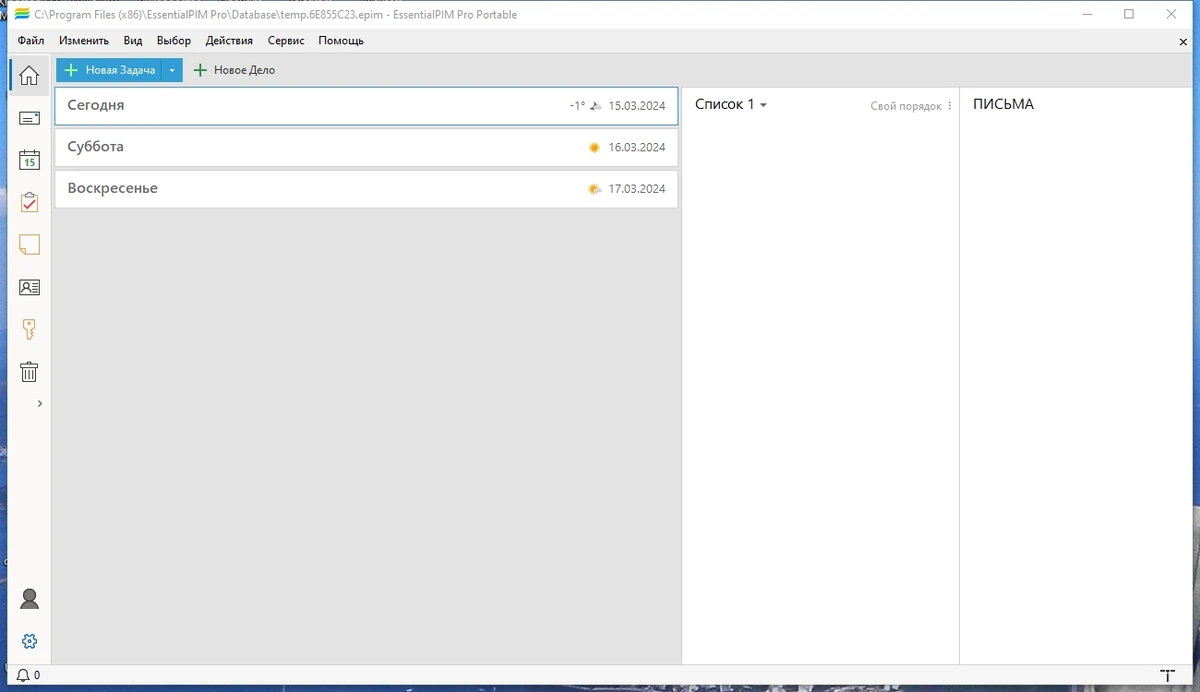Screen dimensions: 1200x692
Task: Open the Trash bin icon
Action: coord(29,372)
